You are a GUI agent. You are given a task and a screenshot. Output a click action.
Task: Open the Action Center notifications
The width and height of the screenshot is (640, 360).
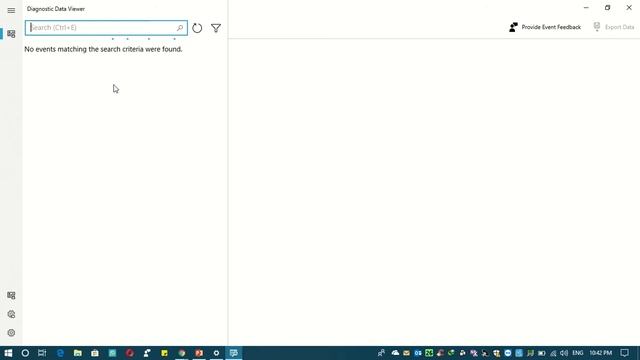point(624,353)
